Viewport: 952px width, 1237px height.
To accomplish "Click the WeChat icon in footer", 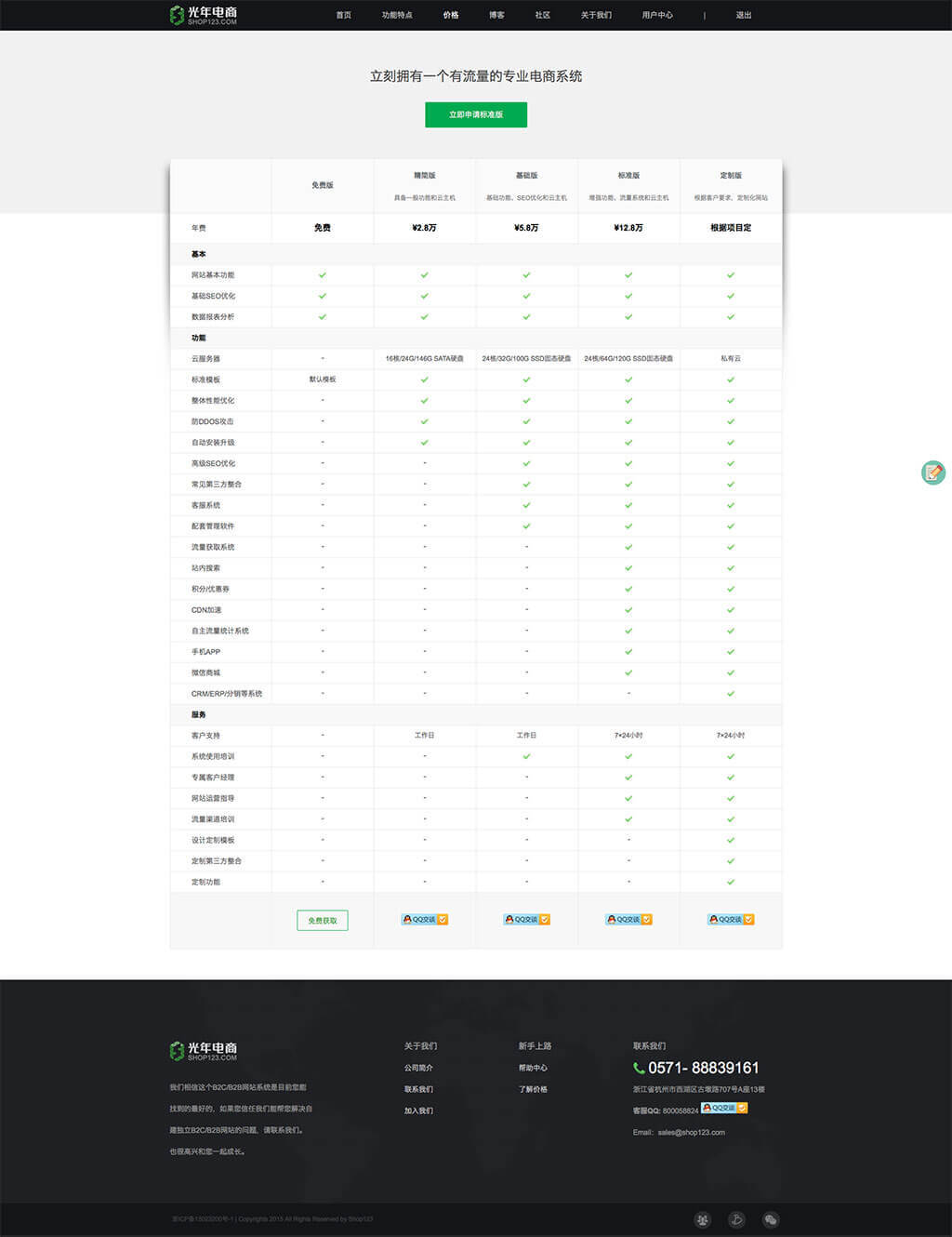I will click(x=770, y=1219).
